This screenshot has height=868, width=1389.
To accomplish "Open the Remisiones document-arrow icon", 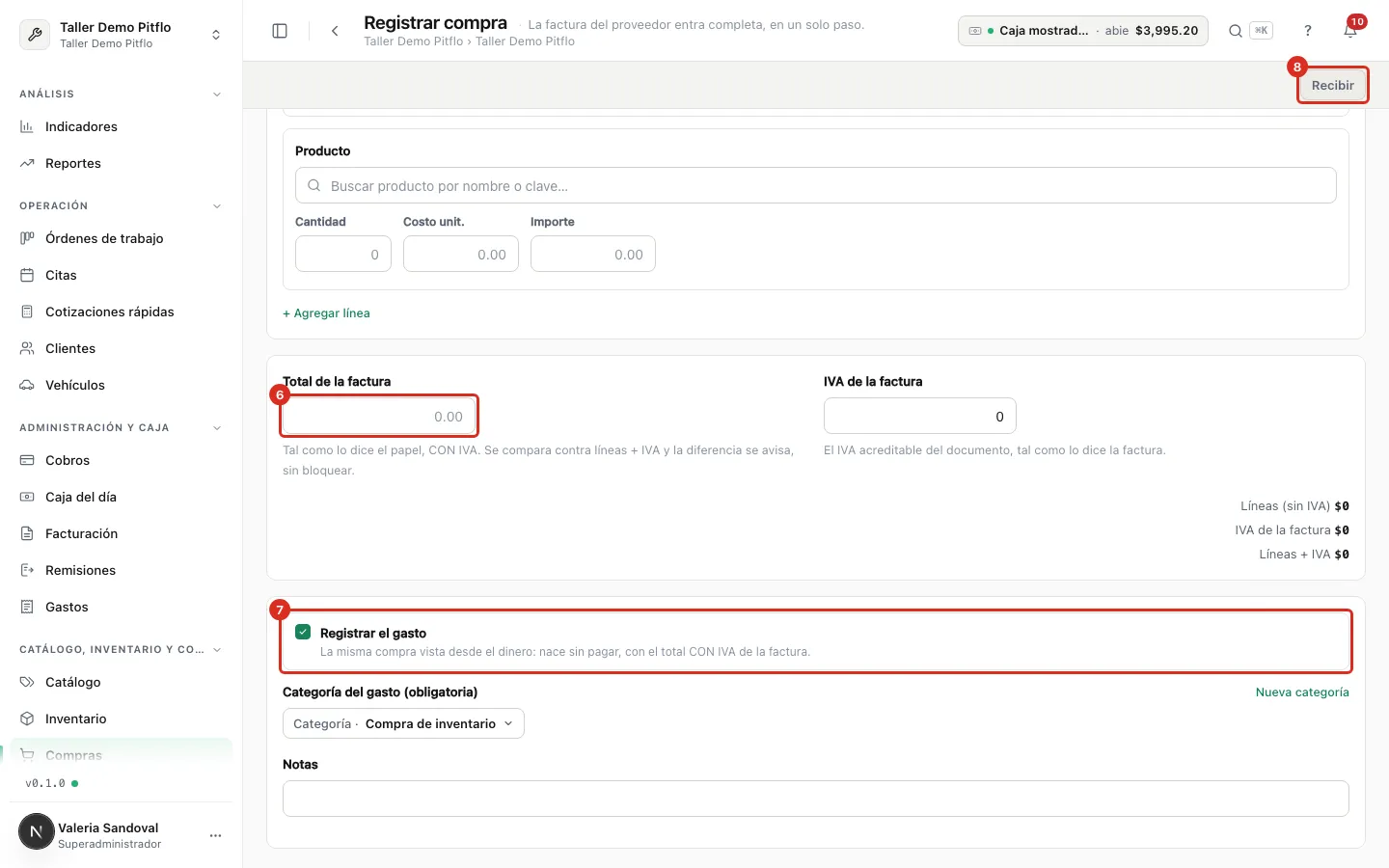I will (27, 570).
